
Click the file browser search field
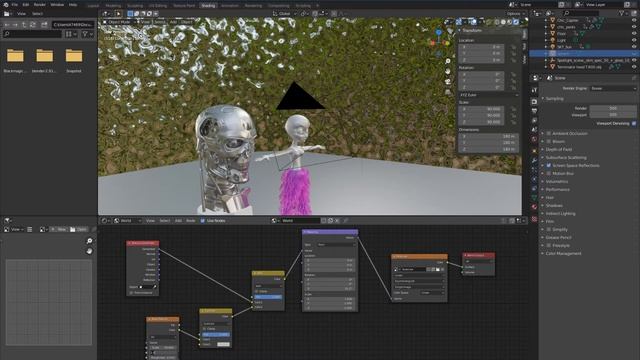click(33, 34)
